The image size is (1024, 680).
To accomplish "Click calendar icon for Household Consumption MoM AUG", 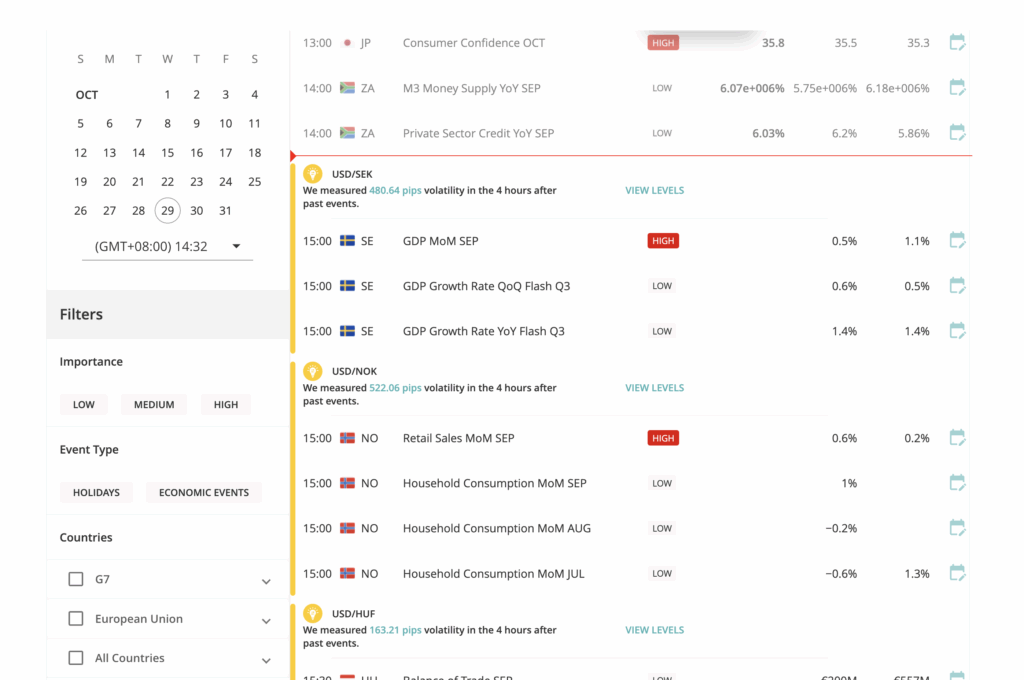I will point(957,528).
